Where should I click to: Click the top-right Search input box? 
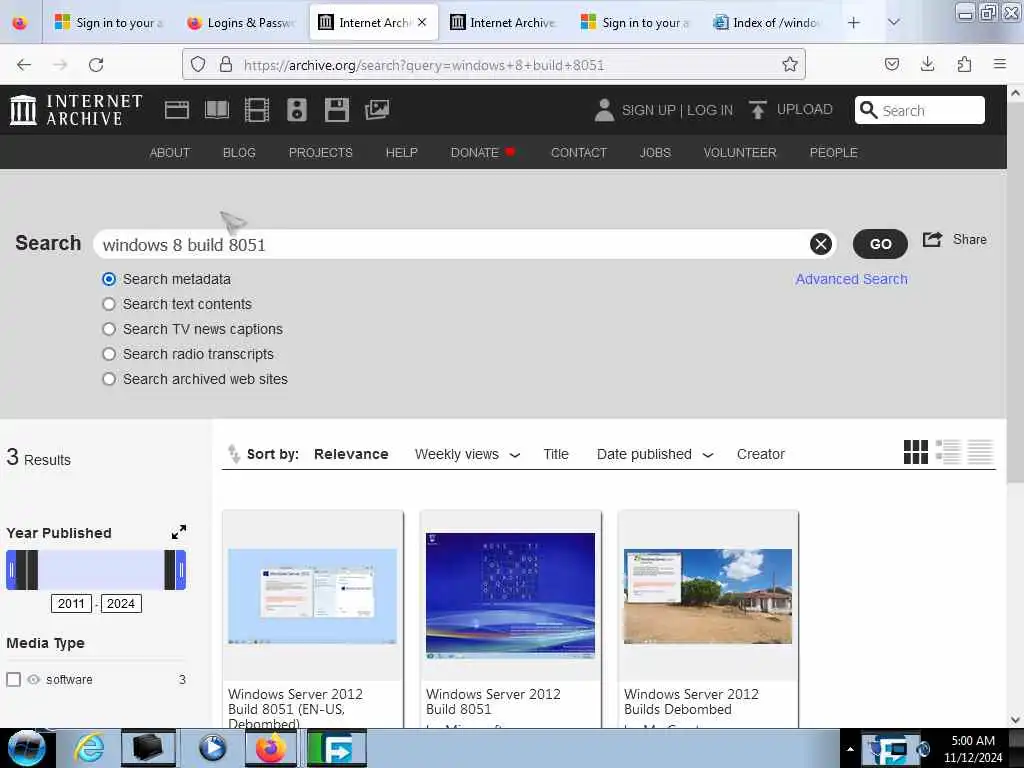coord(920,110)
